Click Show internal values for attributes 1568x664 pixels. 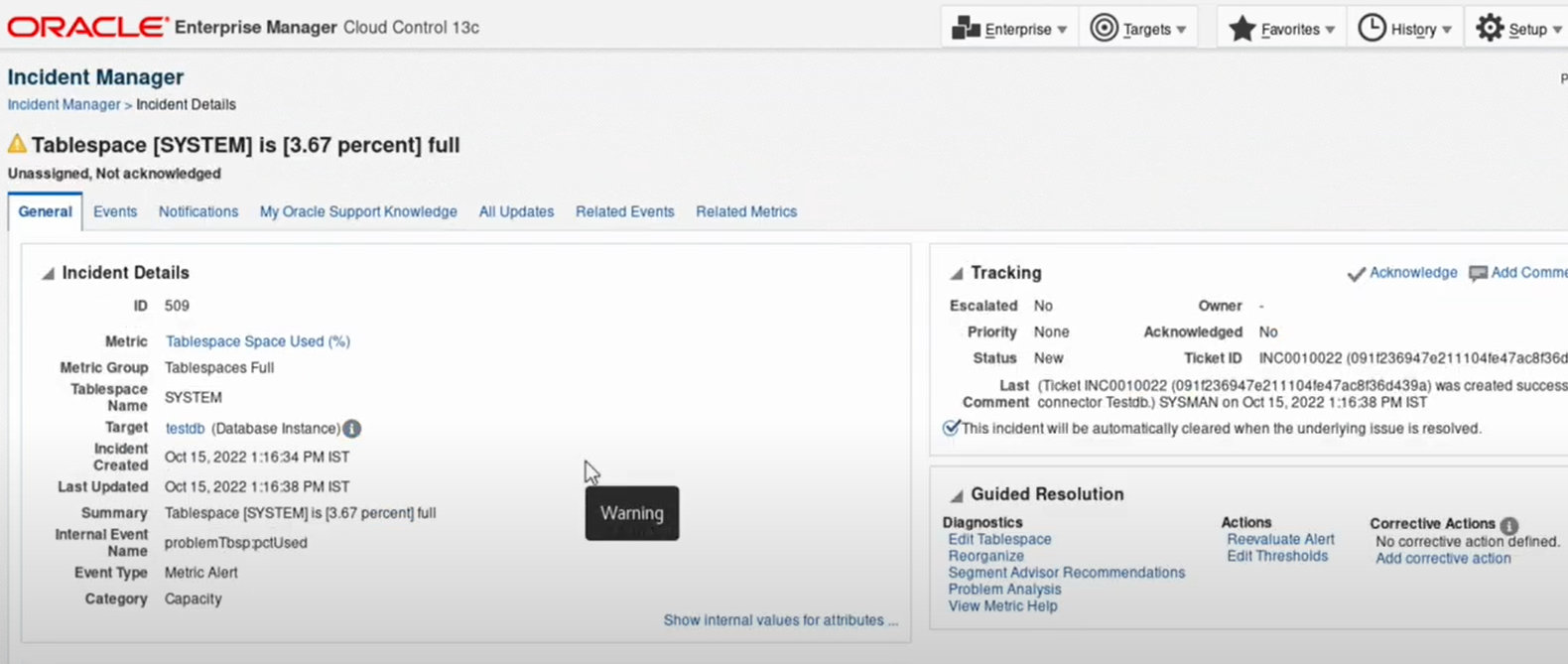tap(781, 620)
